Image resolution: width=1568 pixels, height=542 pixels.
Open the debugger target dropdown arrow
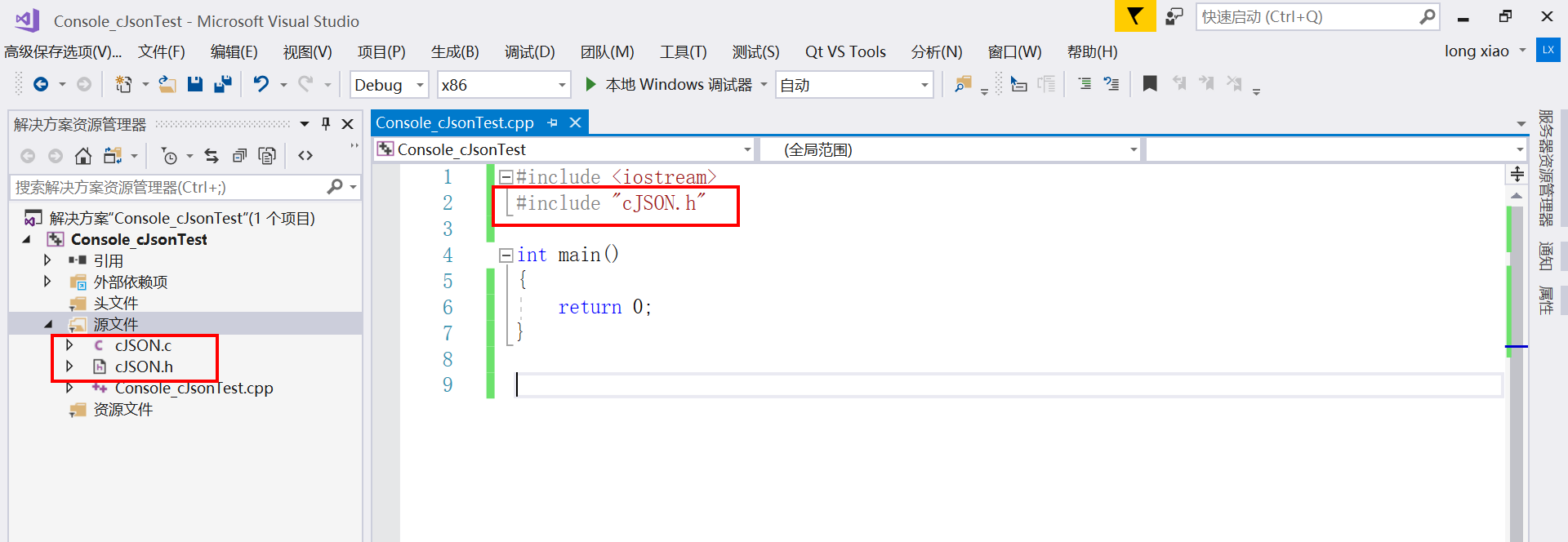pos(764,84)
